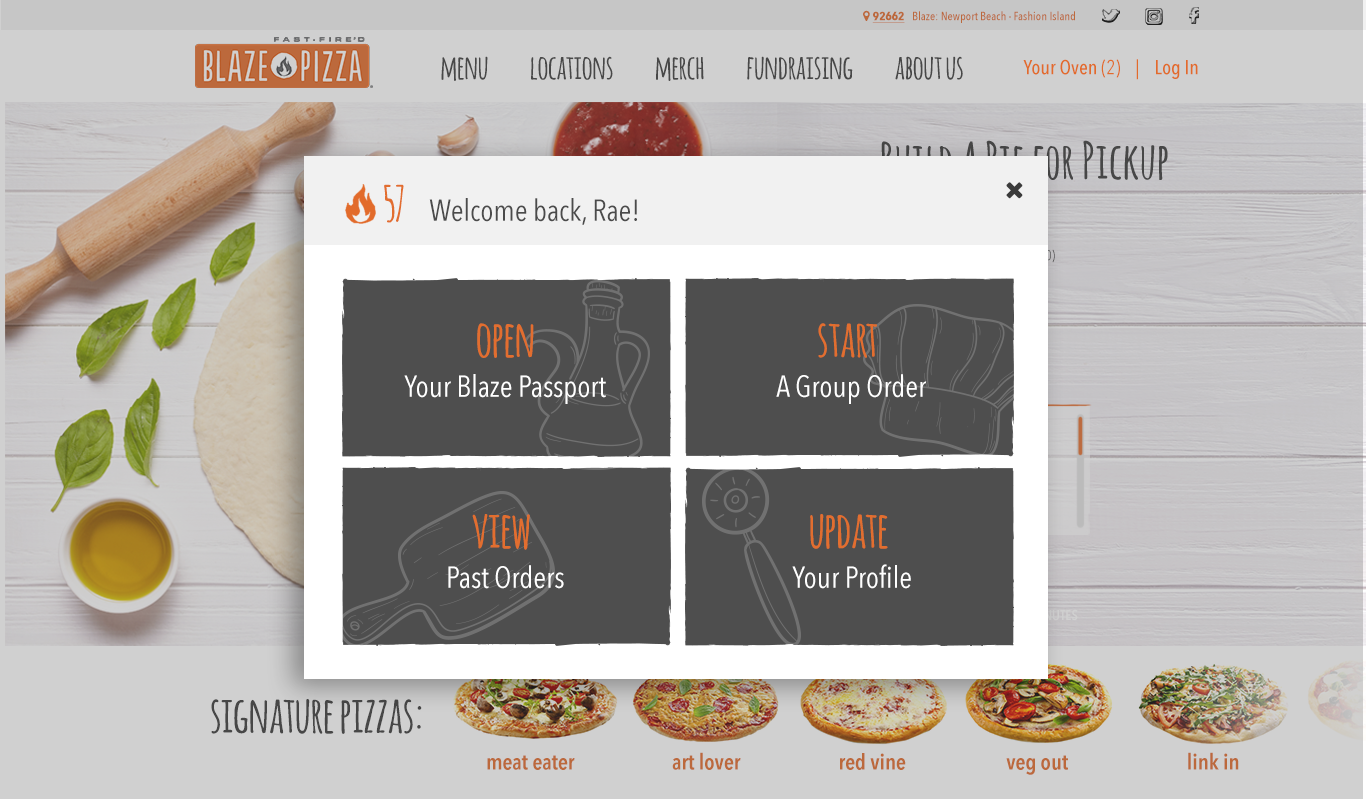Open the Instagram icon in header

pyautogui.click(x=1154, y=16)
